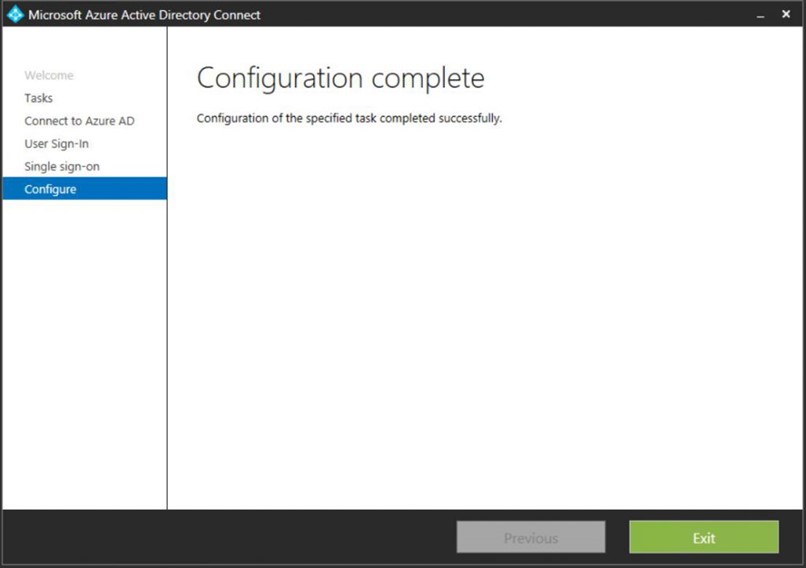Select the Single sign-on step

coord(62,167)
